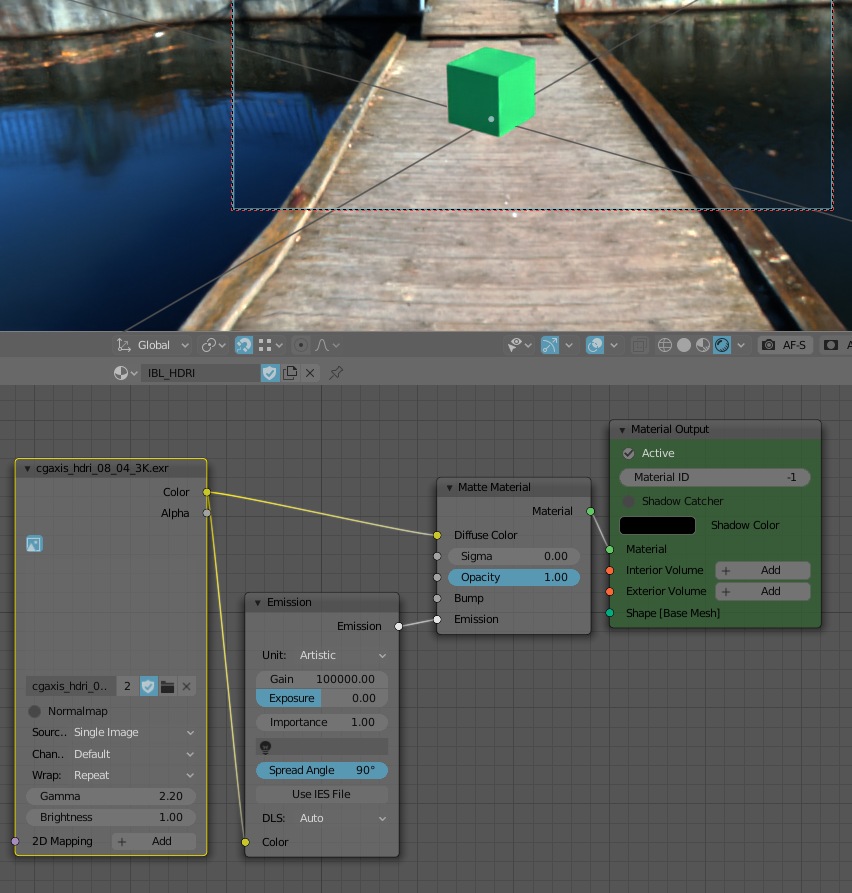Open image file with folder icon

[x=167, y=686]
